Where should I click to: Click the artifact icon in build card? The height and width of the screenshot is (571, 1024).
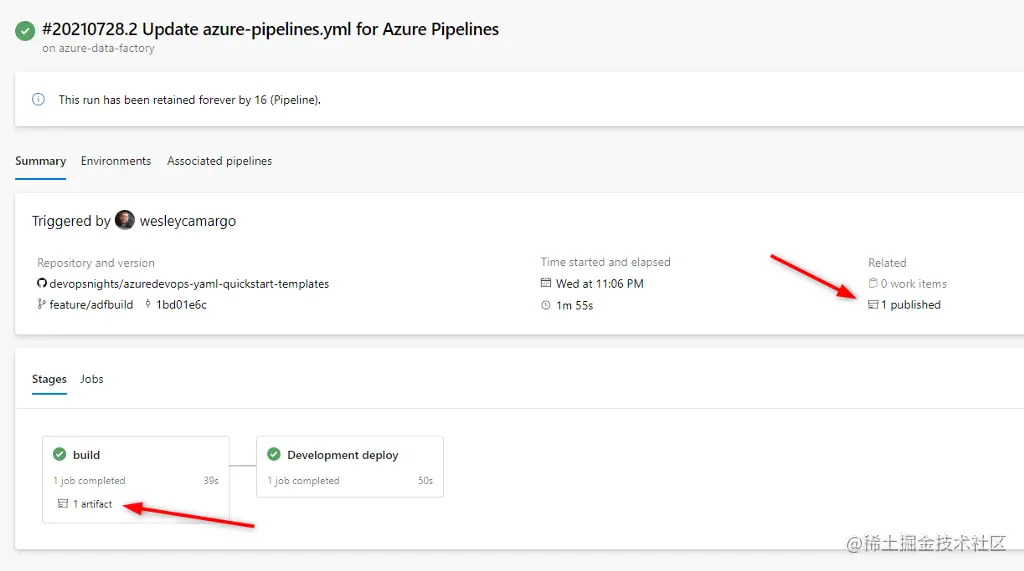(63, 504)
